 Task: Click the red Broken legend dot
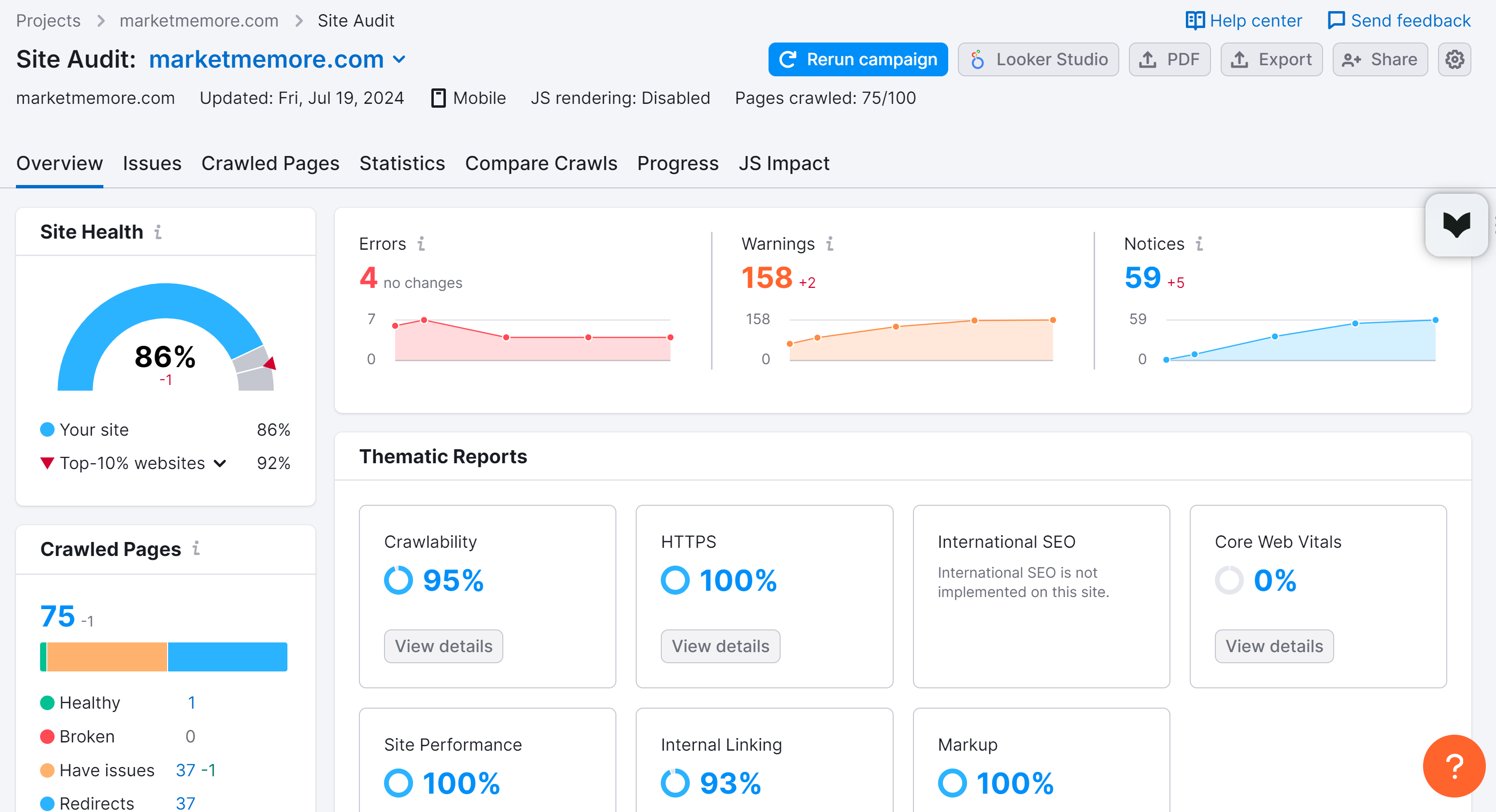coord(48,737)
